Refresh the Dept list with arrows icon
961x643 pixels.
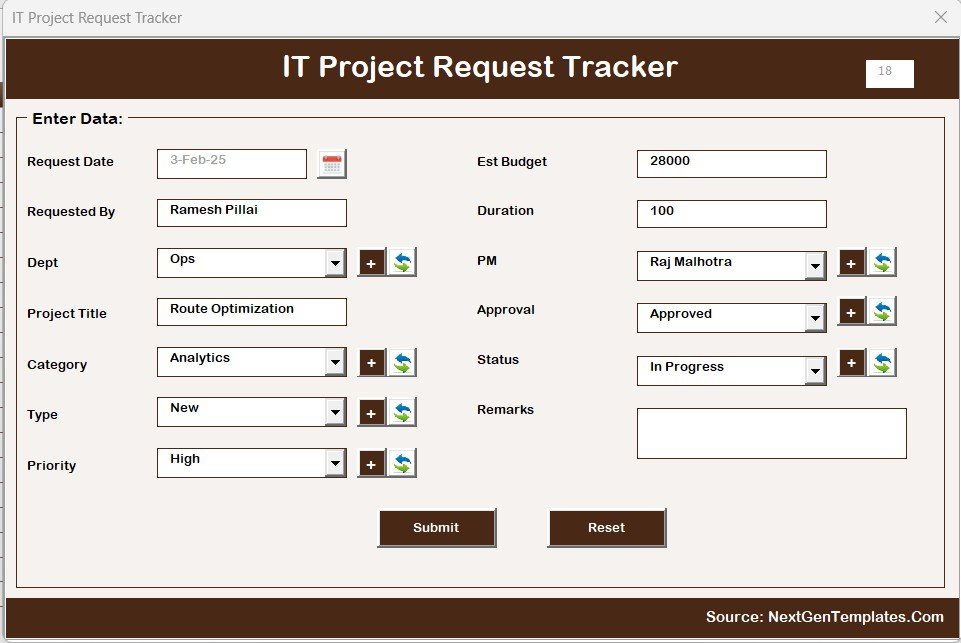[402, 263]
